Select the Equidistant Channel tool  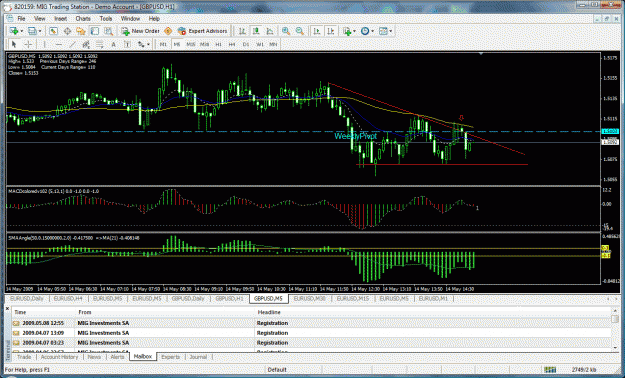(86, 44)
